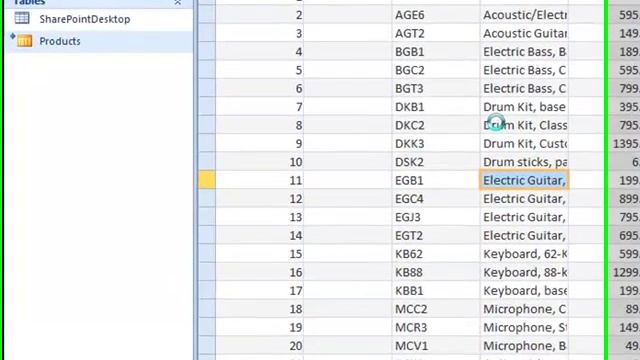Click the product code MCV1
Screen dimensions: 640x360
click(411, 346)
